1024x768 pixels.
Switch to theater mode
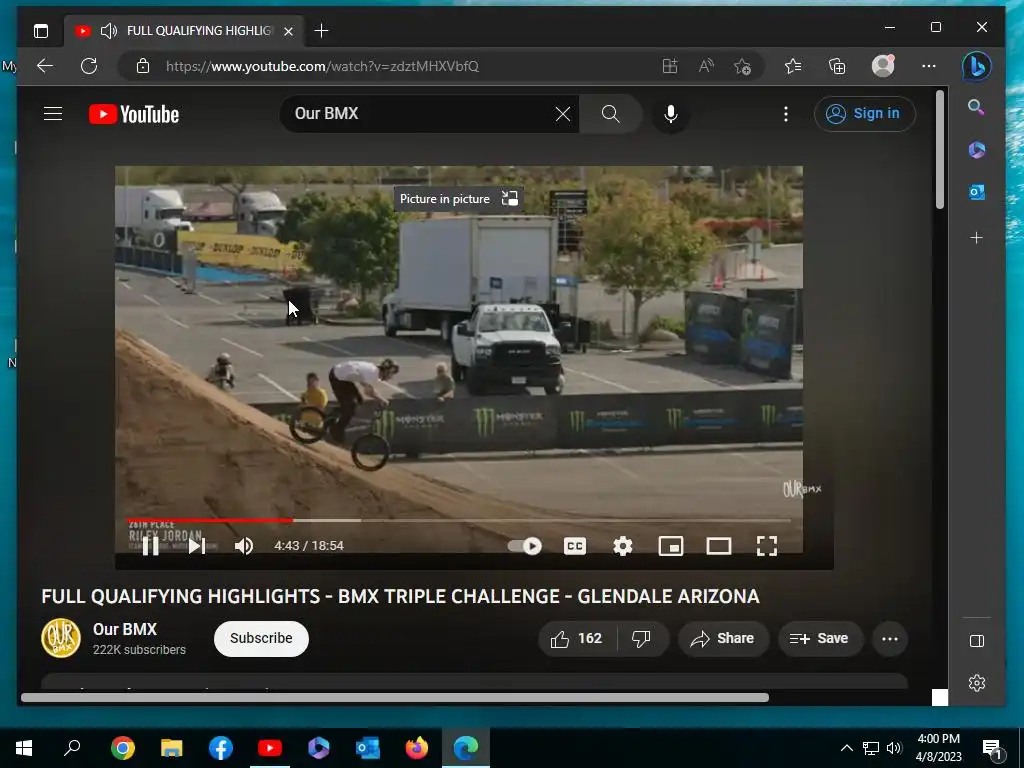718,545
